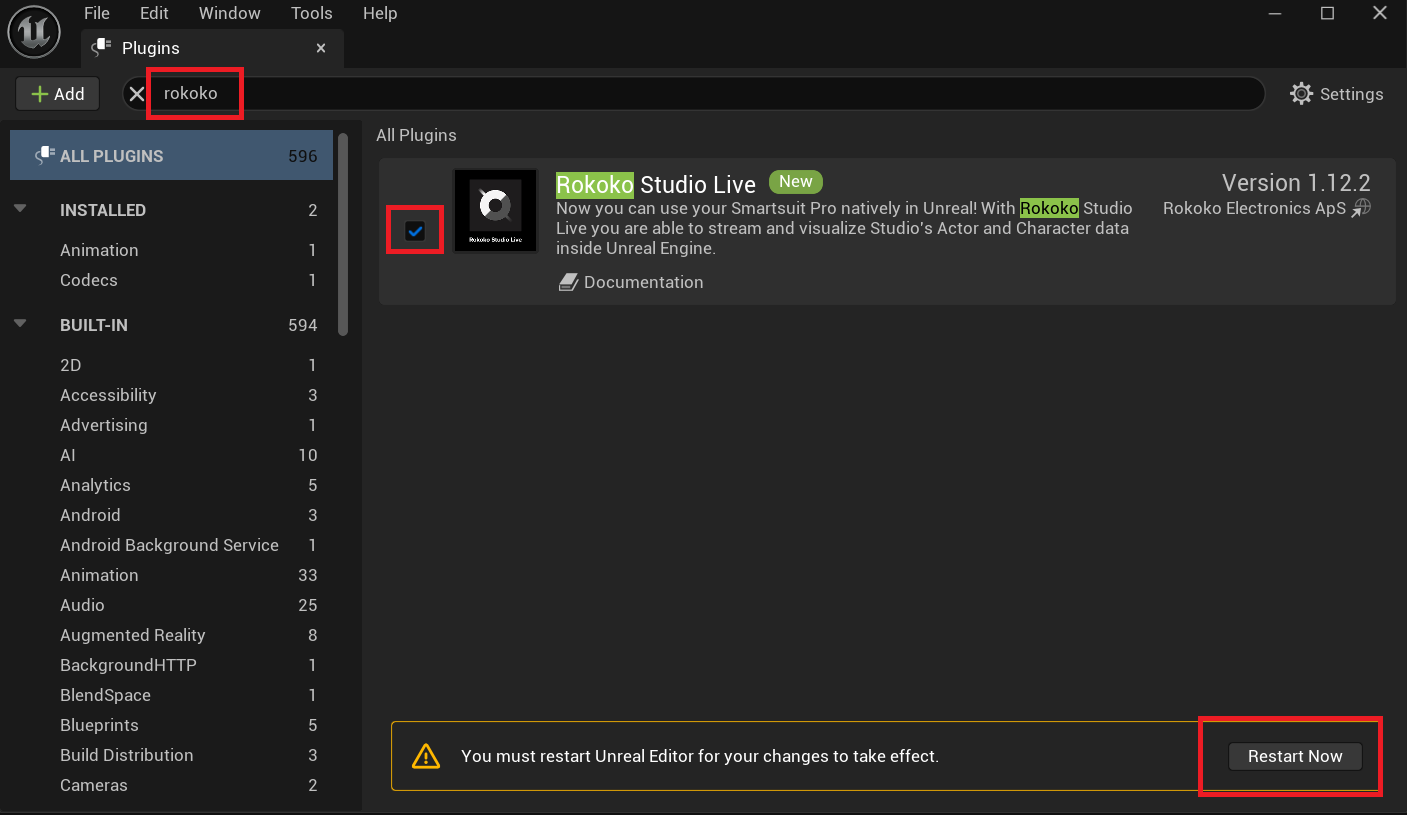Open the Documentation book icon link
Viewport: 1407px width, 815px height.
(x=568, y=283)
